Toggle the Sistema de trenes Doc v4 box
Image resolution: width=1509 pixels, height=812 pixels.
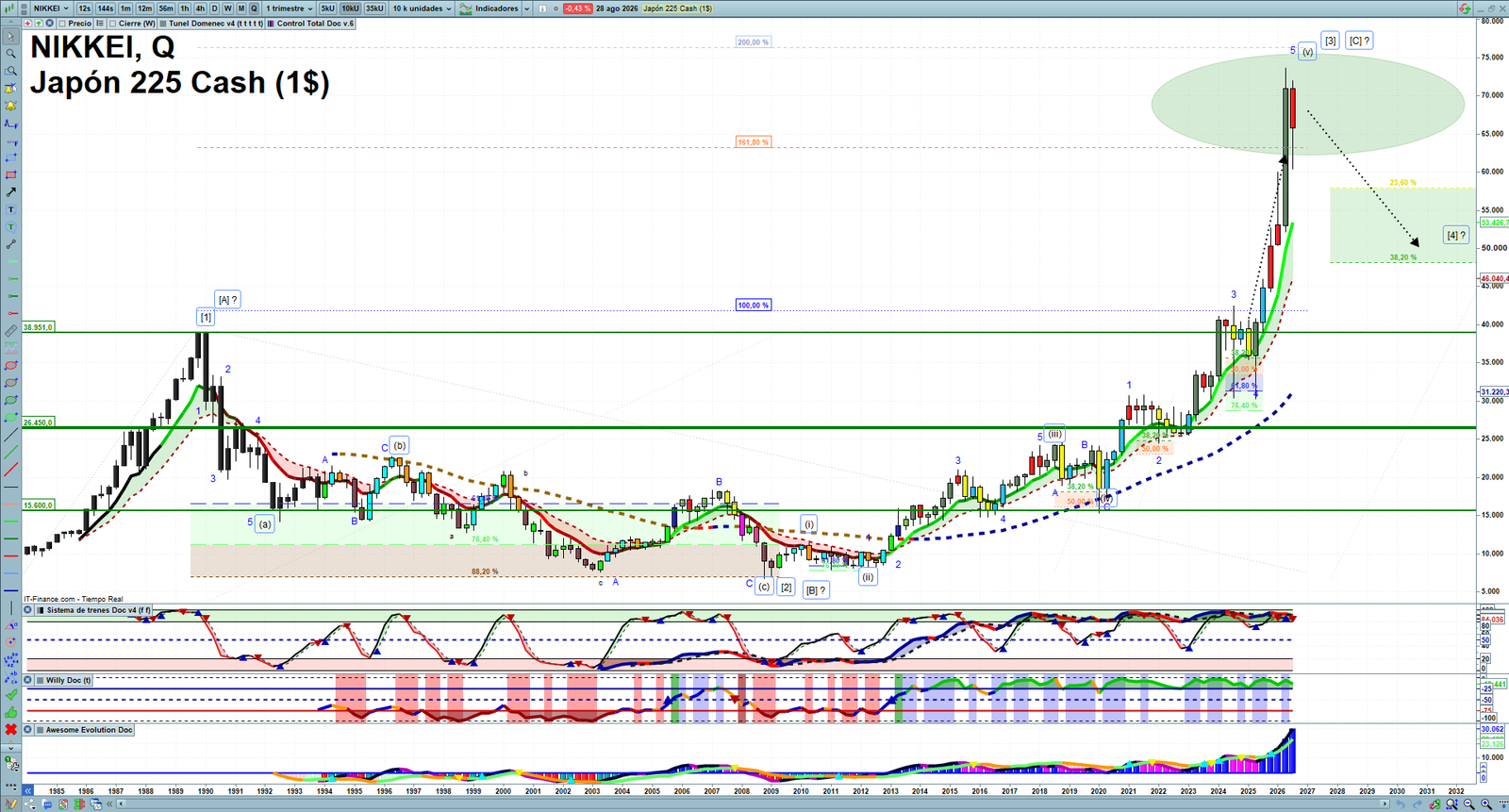[41, 610]
